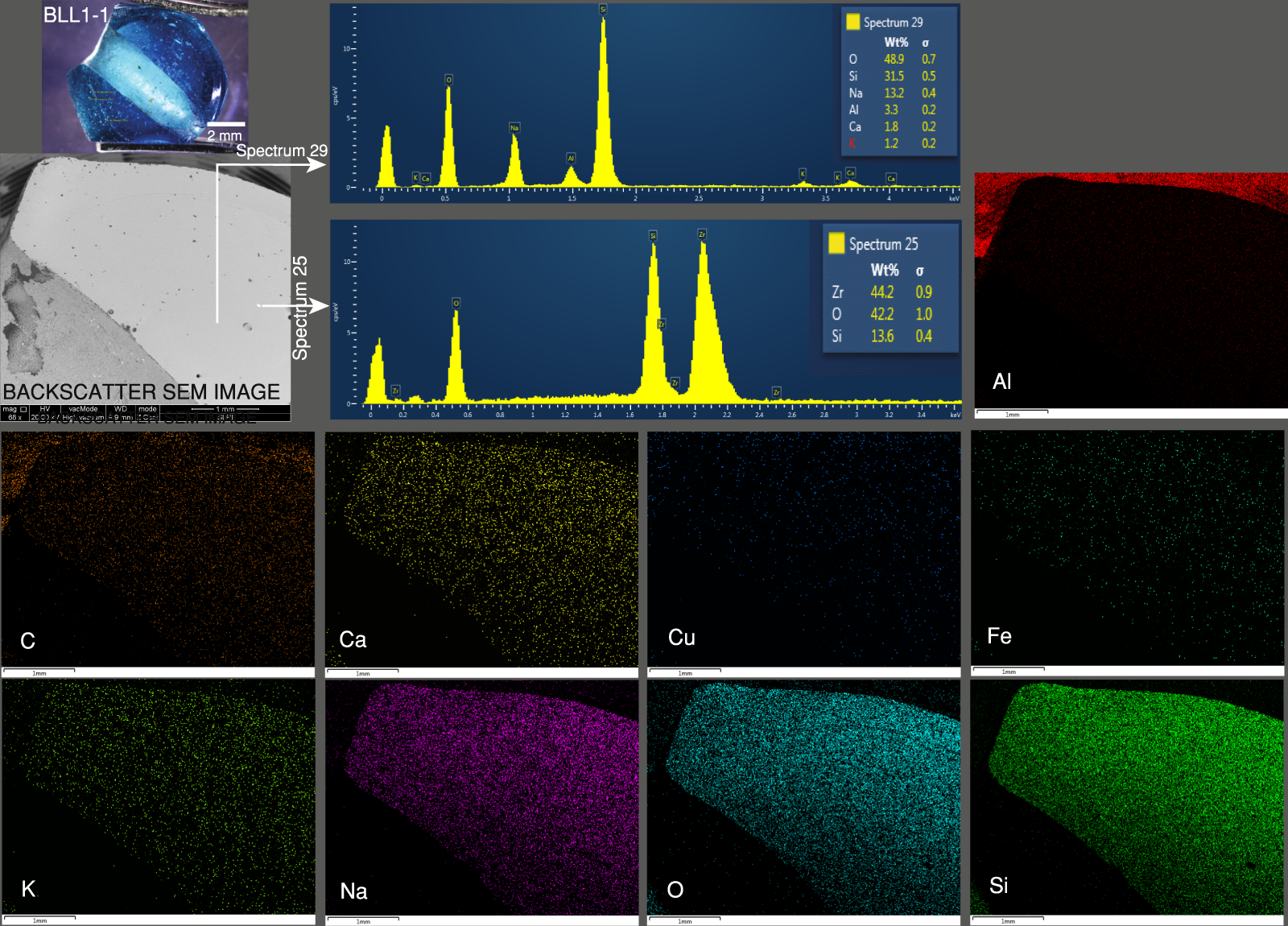Click the Na peak marker in Spectrum 29 chart

(x=514, y=127)
